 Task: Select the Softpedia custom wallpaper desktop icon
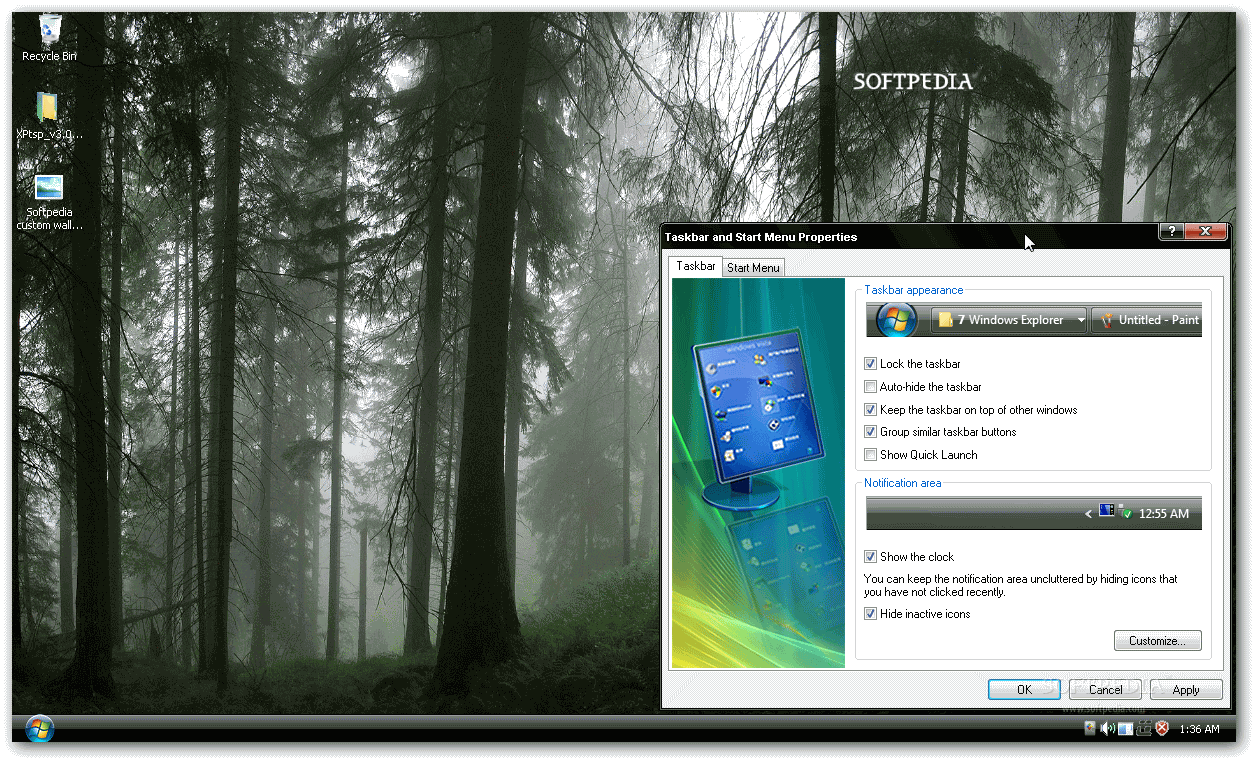pos(49,202)
